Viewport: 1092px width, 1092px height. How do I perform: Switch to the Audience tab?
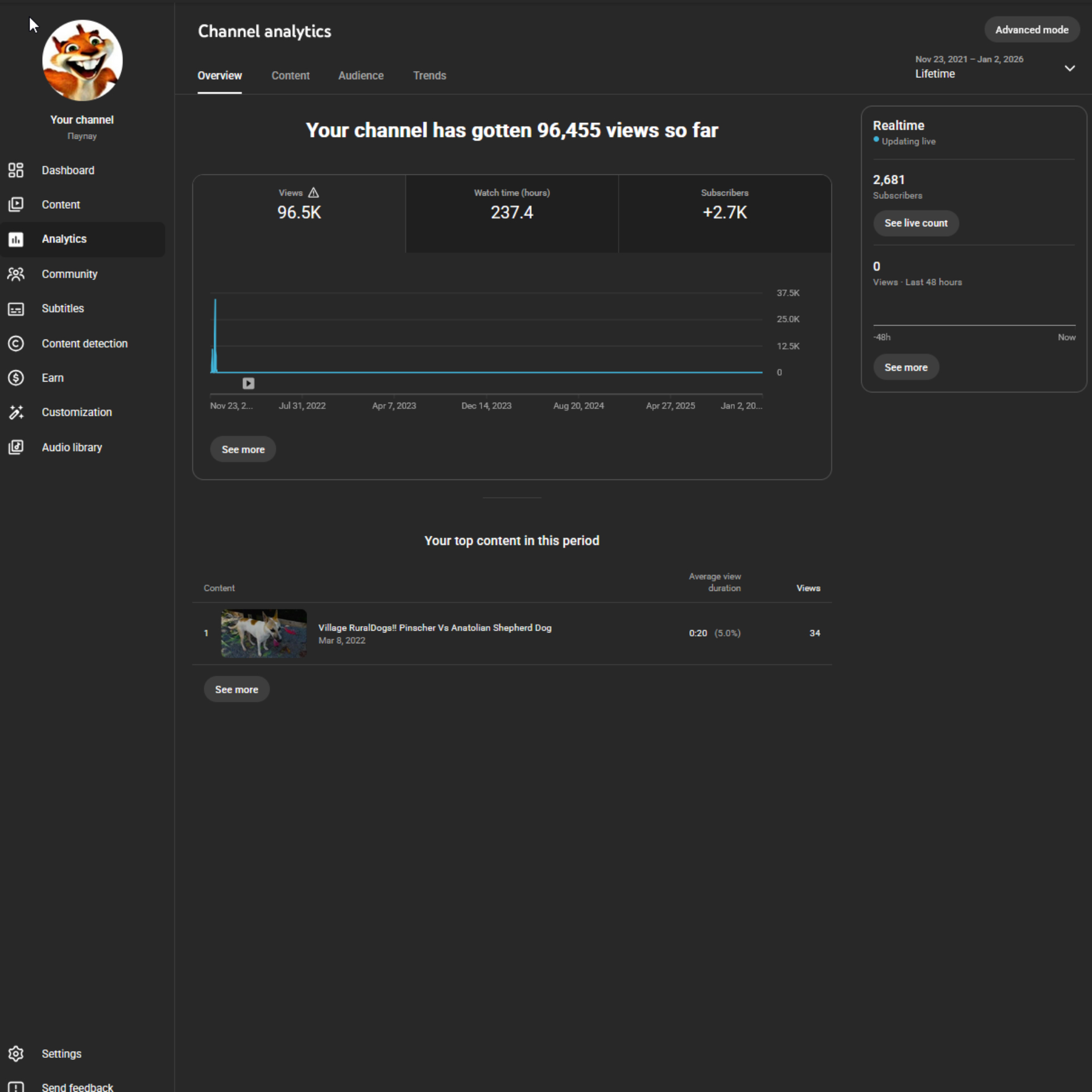tap(361, 76)
